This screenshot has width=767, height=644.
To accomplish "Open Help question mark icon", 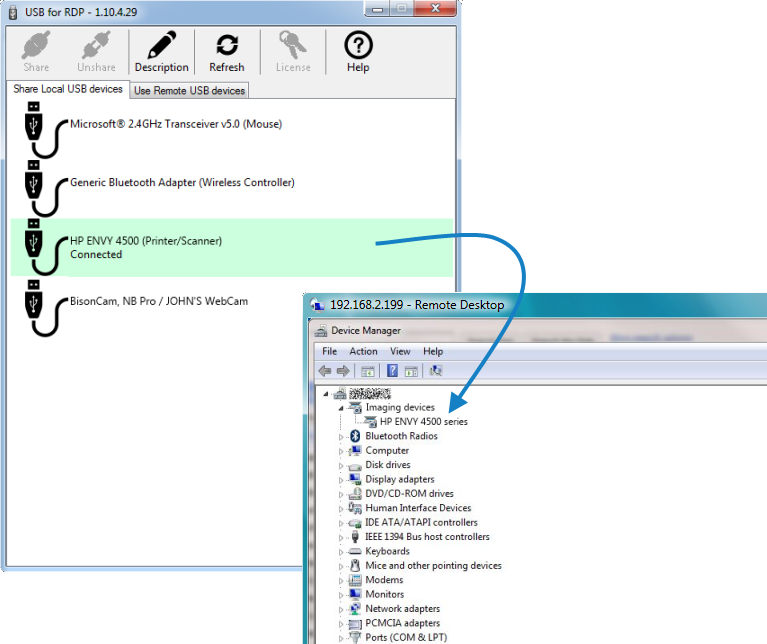I will [x=358, y=51].
